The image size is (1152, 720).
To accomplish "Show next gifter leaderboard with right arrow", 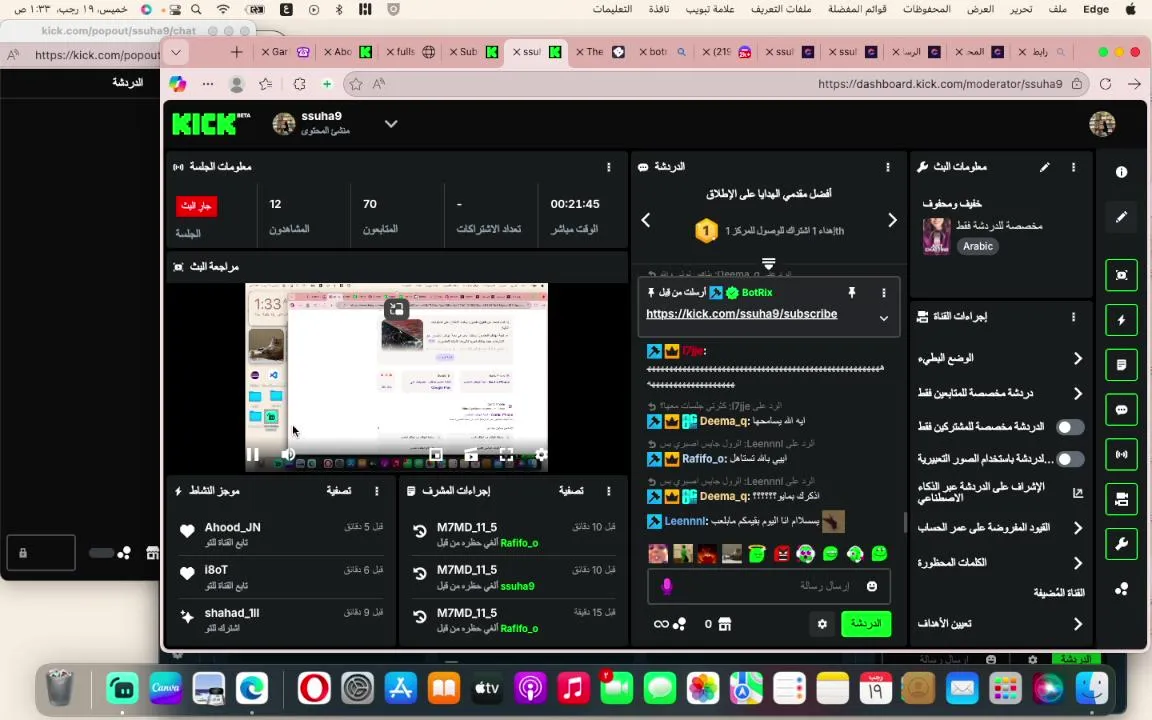I will [x=892, y=220].
